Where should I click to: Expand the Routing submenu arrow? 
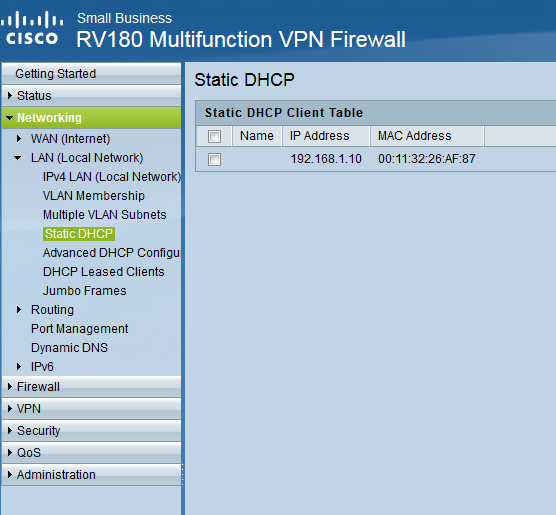(19, 310)
